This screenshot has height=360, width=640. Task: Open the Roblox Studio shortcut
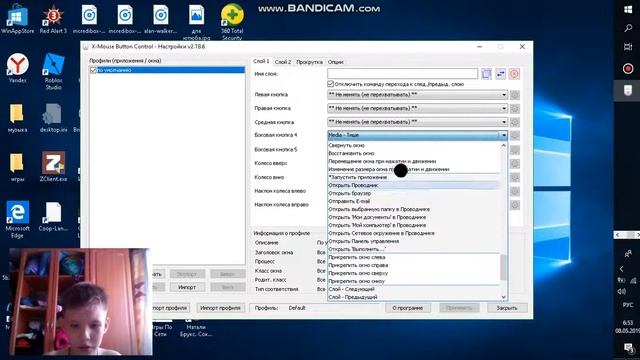pyautogui.click(x=53, y=71)
